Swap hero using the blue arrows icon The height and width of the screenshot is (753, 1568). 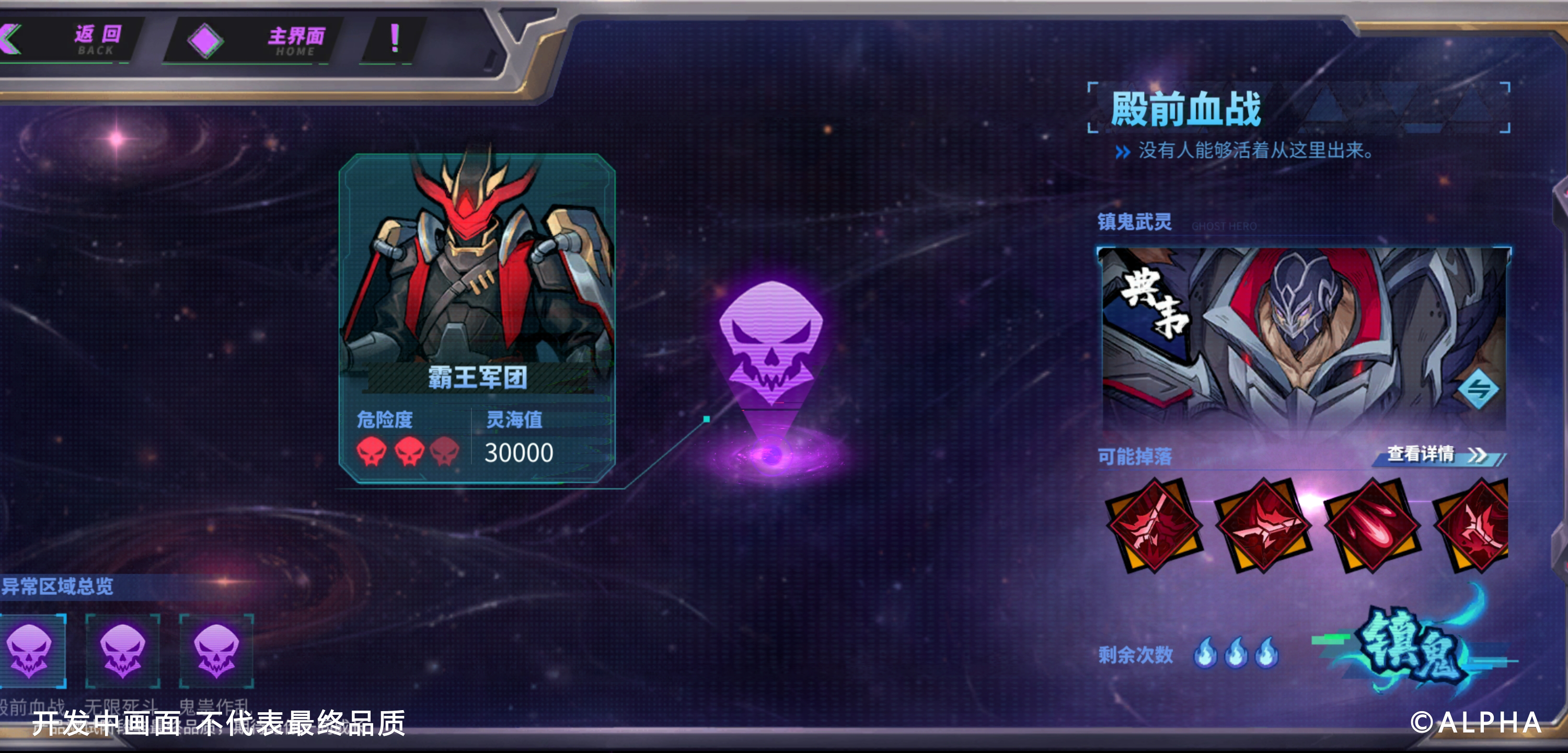pos(1479,389)
